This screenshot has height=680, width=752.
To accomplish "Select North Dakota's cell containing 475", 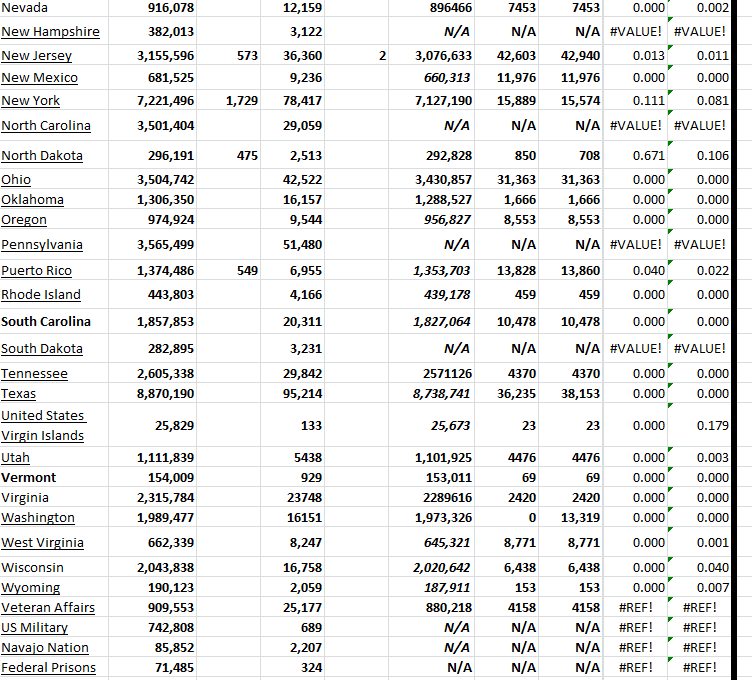I will [x=229, y=156].
